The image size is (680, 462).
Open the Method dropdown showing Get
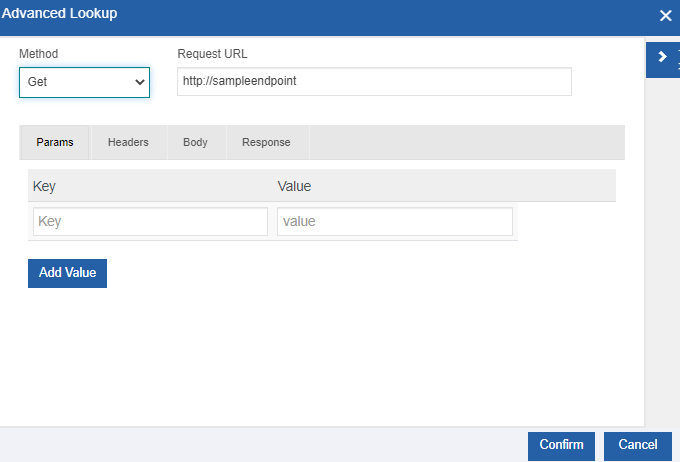click(x=85, y=82)
